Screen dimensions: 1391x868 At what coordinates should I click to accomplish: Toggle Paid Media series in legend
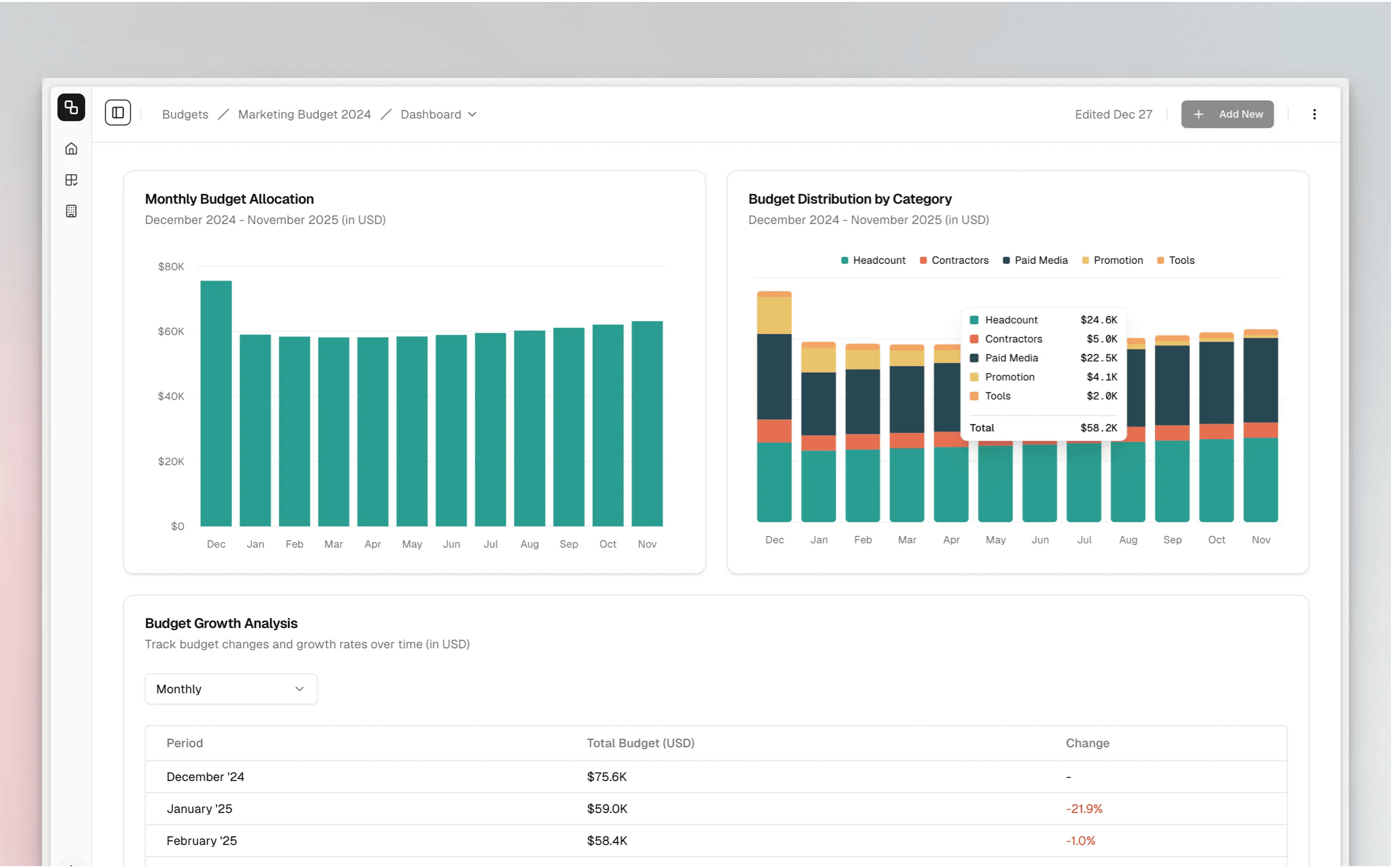click(1035, 260)
